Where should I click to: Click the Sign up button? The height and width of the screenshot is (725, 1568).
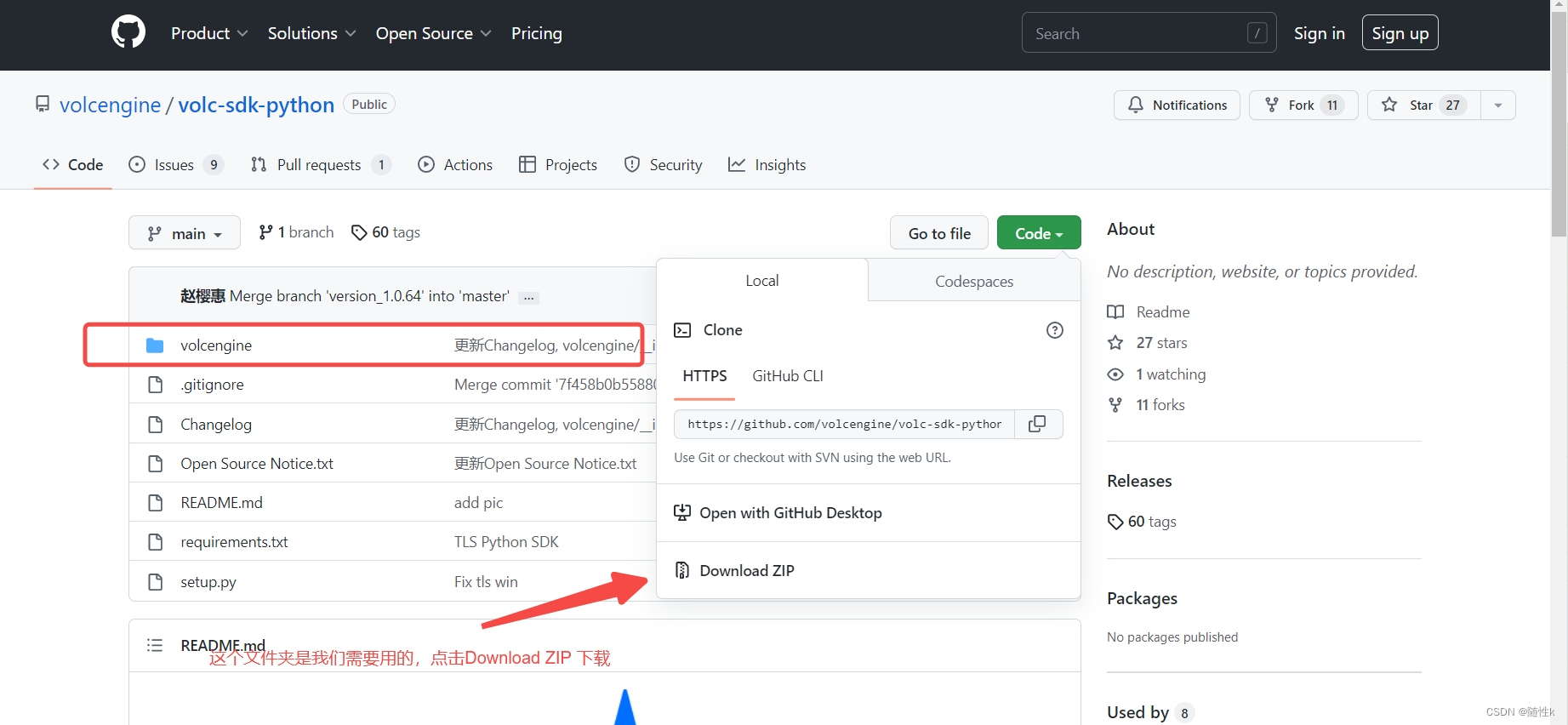(1400, 33)
